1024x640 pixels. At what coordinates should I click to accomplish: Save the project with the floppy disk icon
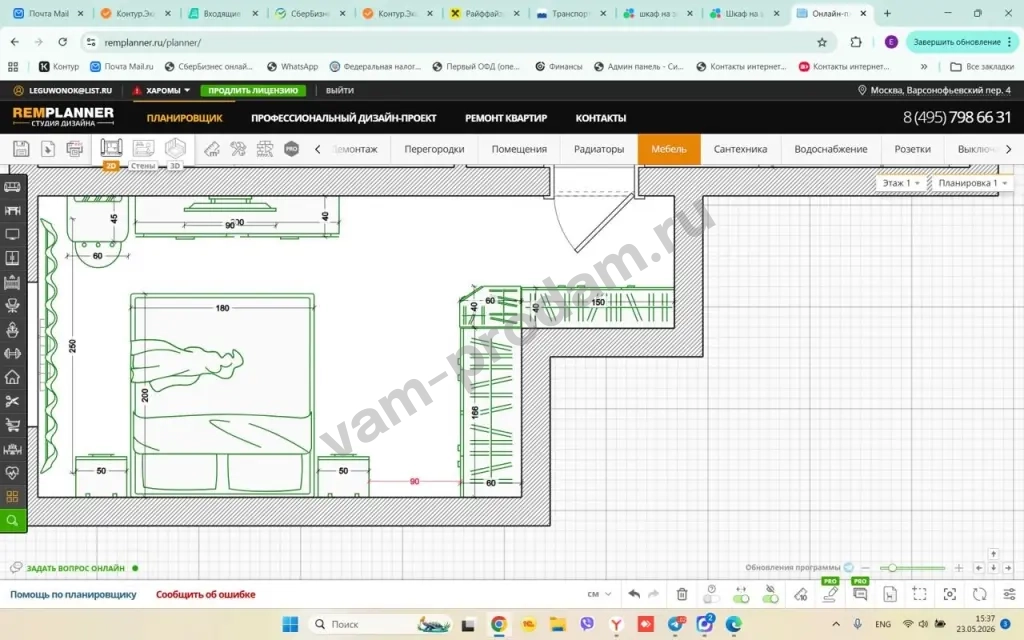pyautogui.click(x=21, y=149)
